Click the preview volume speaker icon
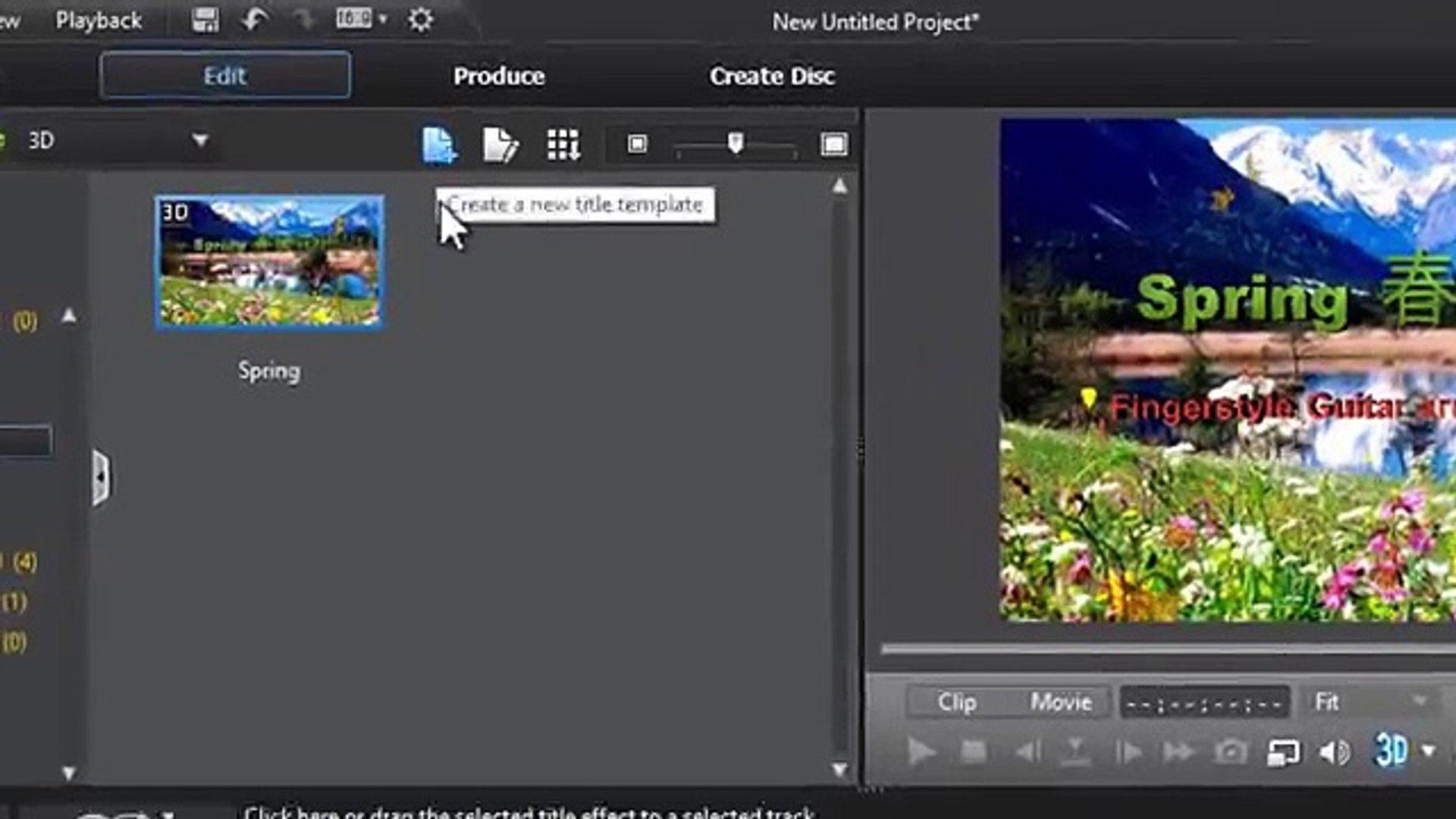The image size is (1456, 819). click(1333, 752)
